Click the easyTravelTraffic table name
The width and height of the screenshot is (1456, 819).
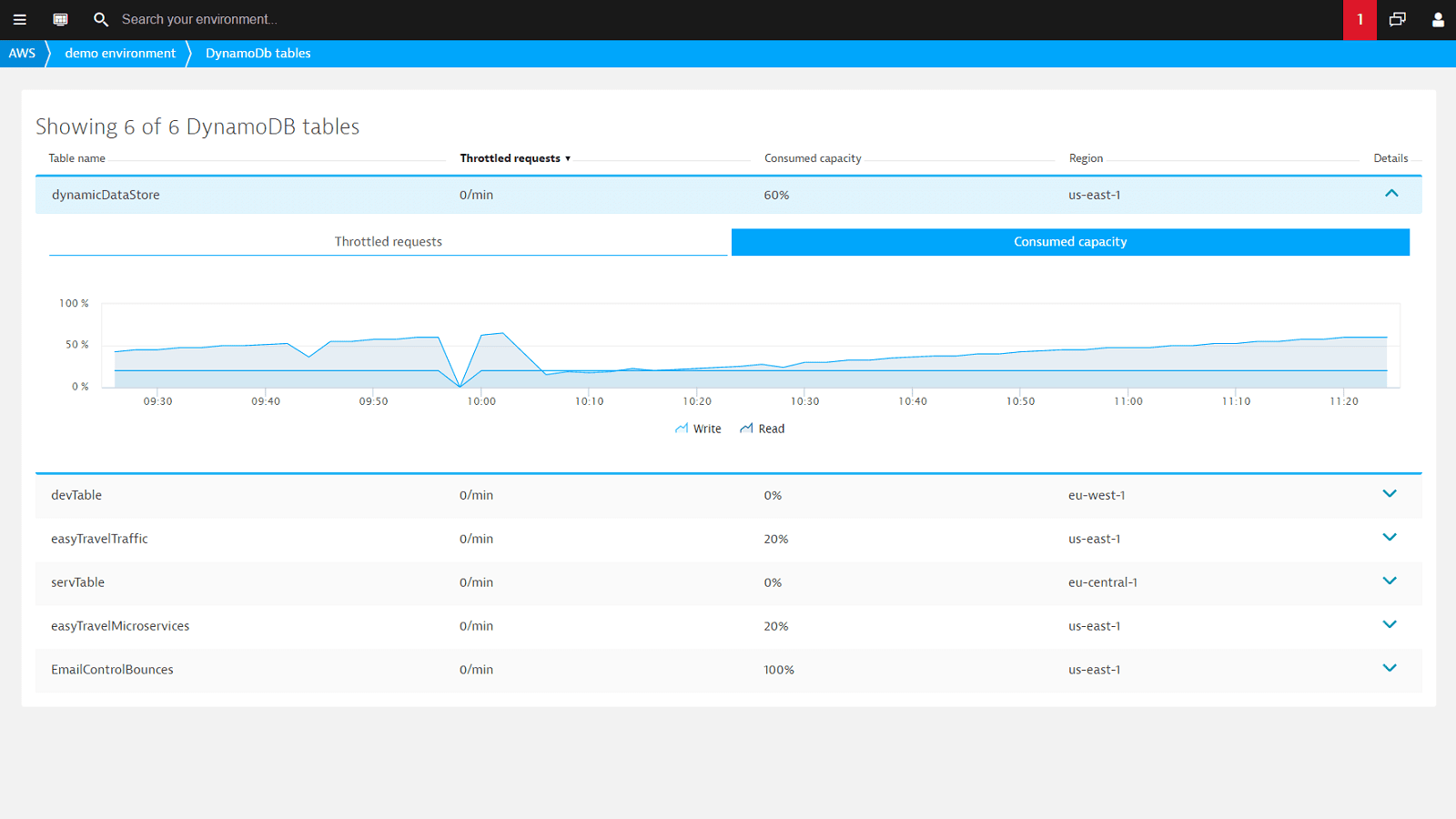pos(99,539)
